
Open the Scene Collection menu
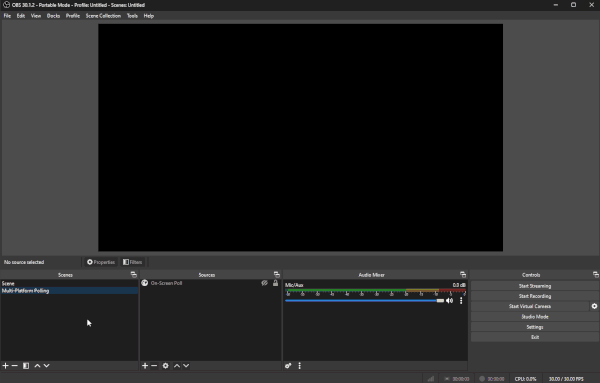(103, 16)
